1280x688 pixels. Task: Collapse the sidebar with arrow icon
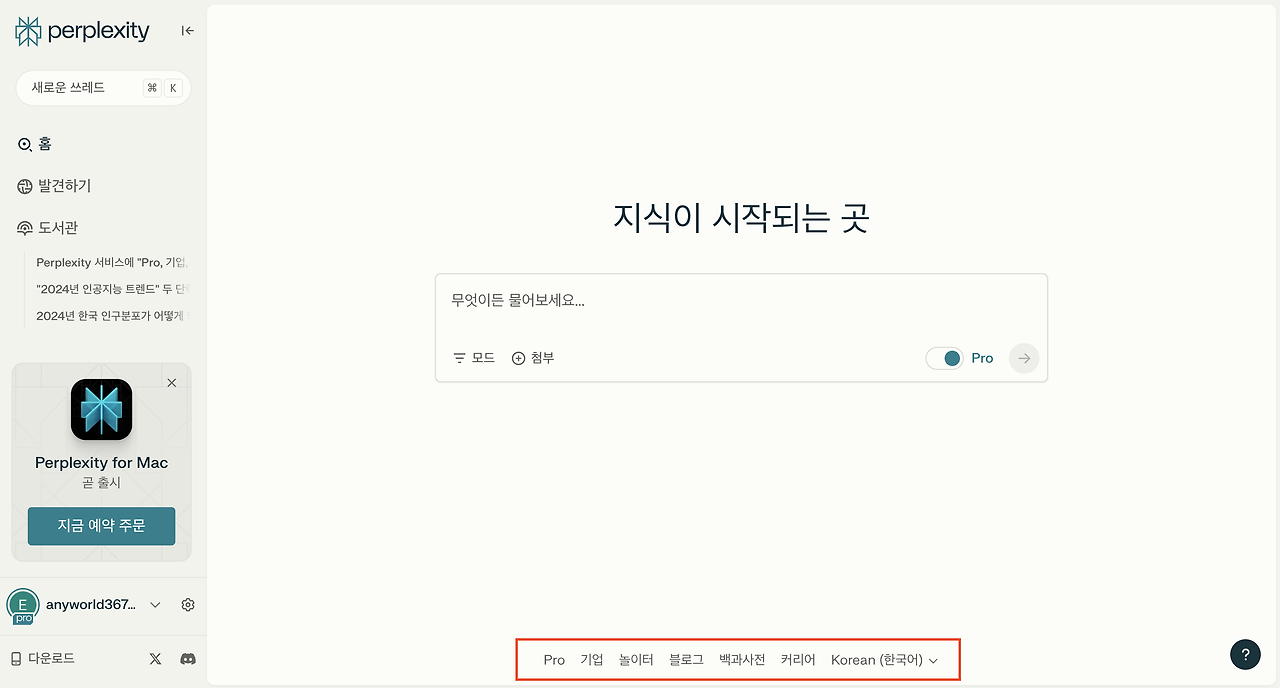click(x=188, y=31)
